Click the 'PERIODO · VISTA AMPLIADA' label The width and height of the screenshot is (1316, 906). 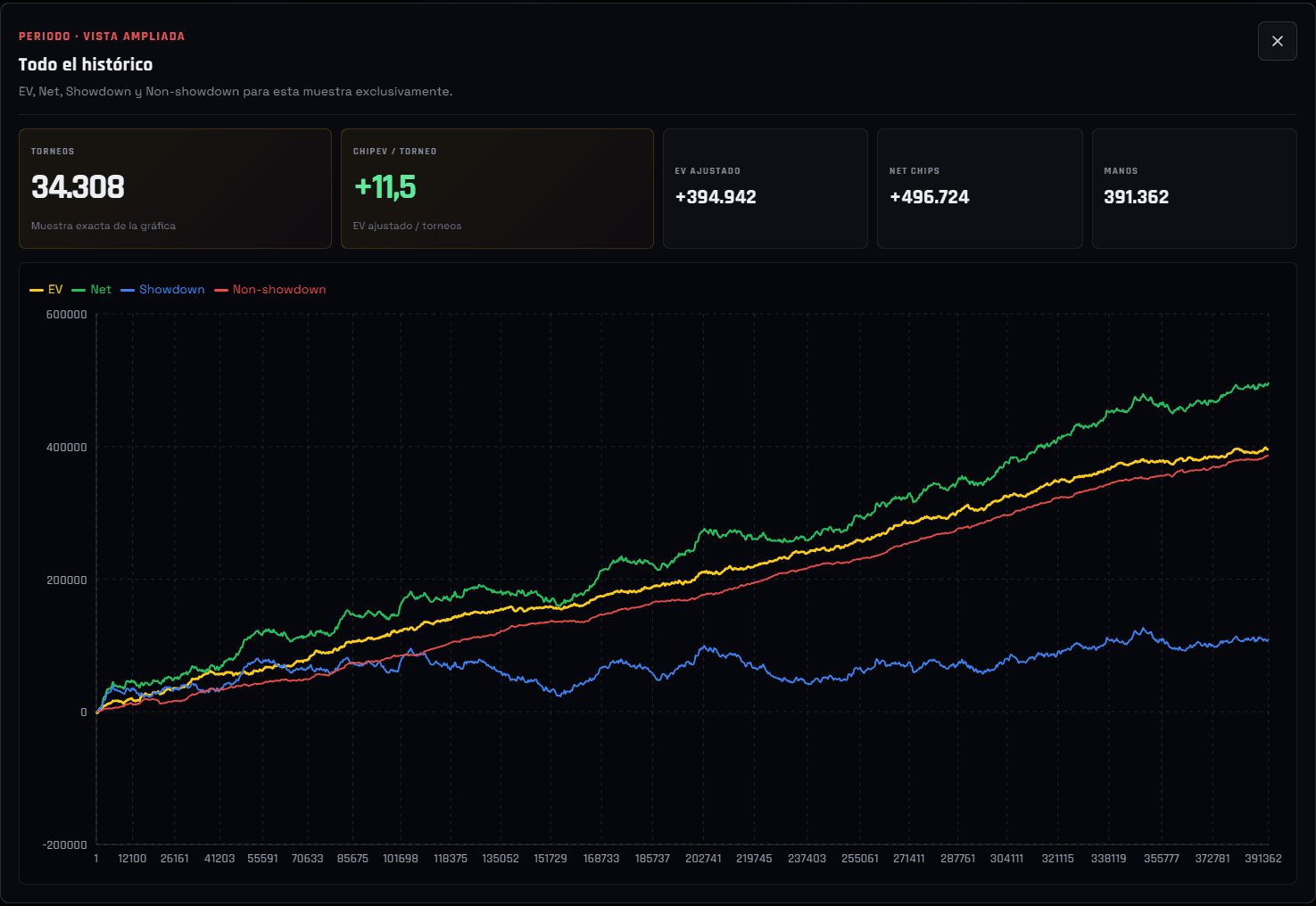coord(102,37)
